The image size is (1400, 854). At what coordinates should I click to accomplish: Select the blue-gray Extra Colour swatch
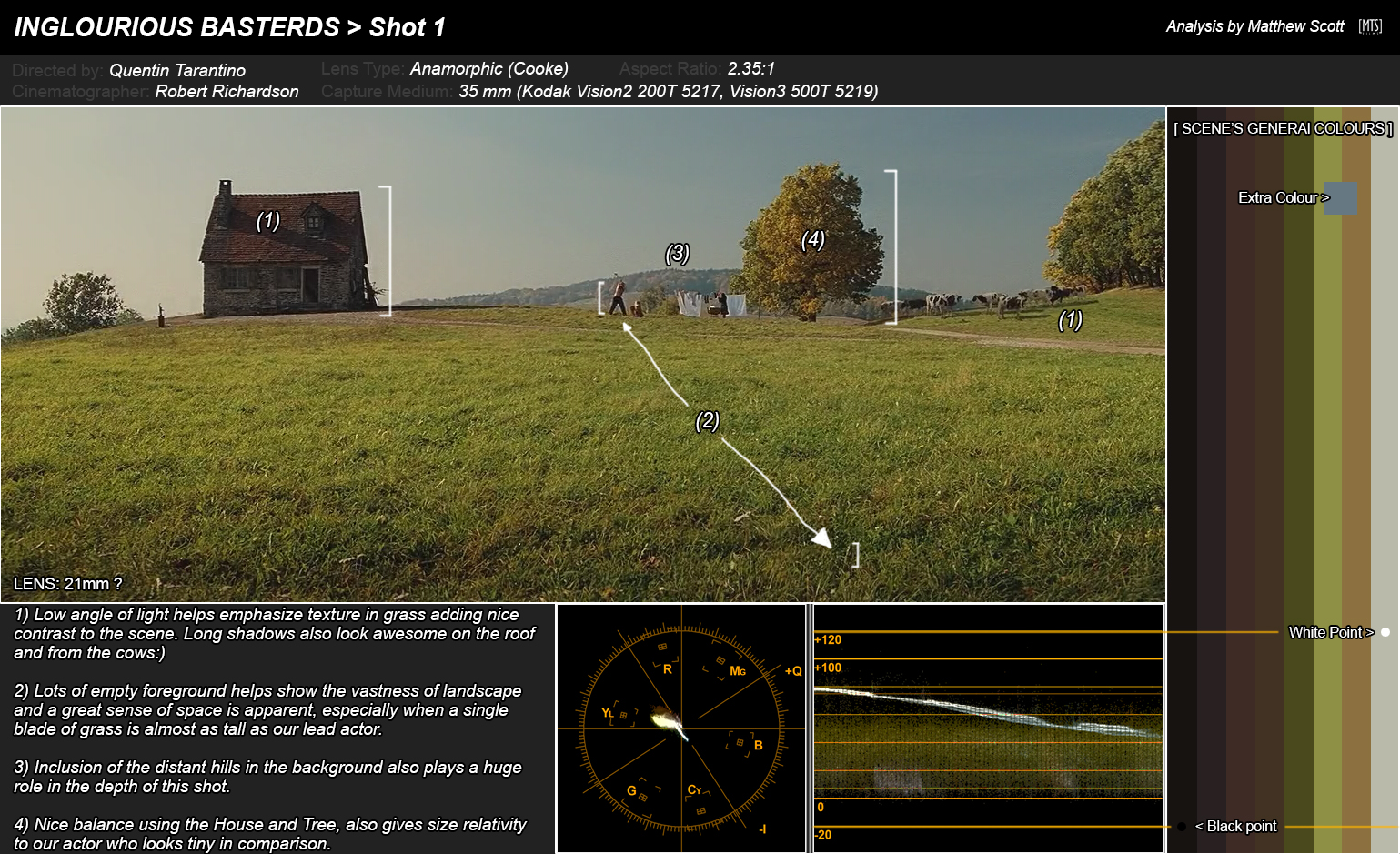tap(1340, 197)
